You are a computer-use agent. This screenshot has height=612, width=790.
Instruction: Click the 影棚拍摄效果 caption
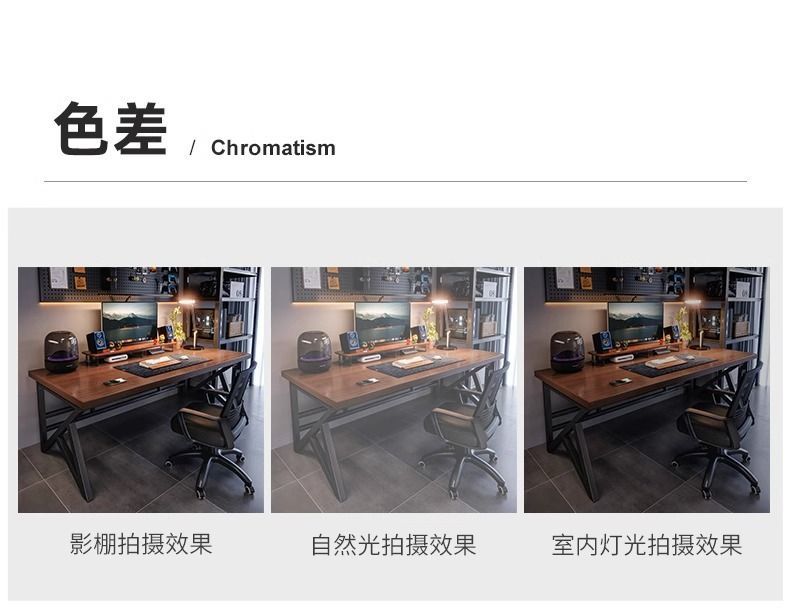(141, 544)
